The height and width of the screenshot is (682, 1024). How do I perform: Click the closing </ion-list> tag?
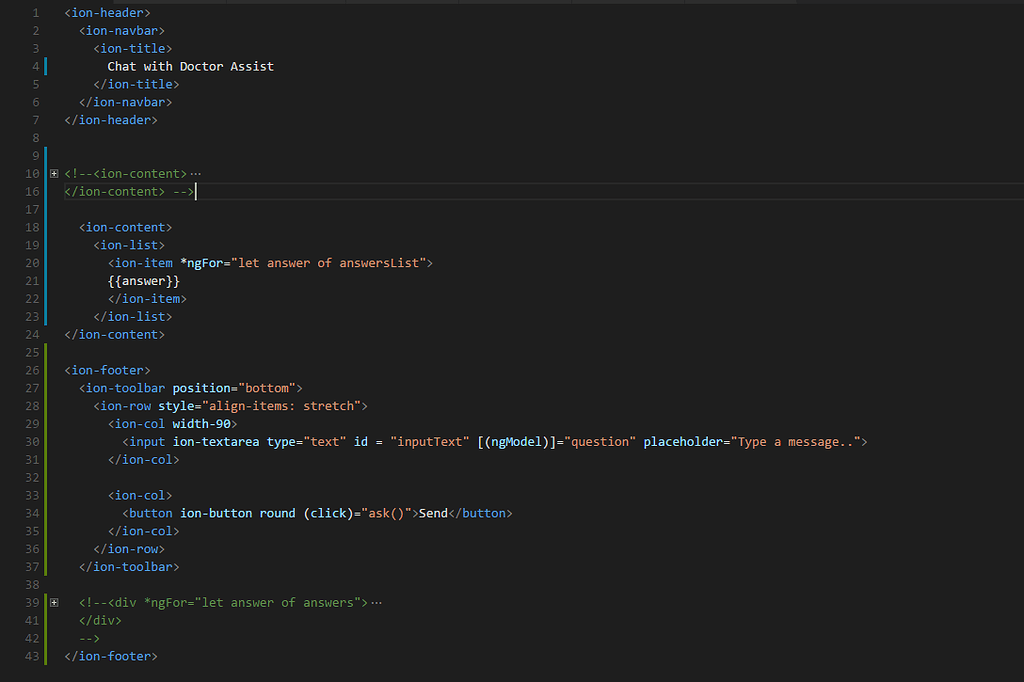click(133, 317)
